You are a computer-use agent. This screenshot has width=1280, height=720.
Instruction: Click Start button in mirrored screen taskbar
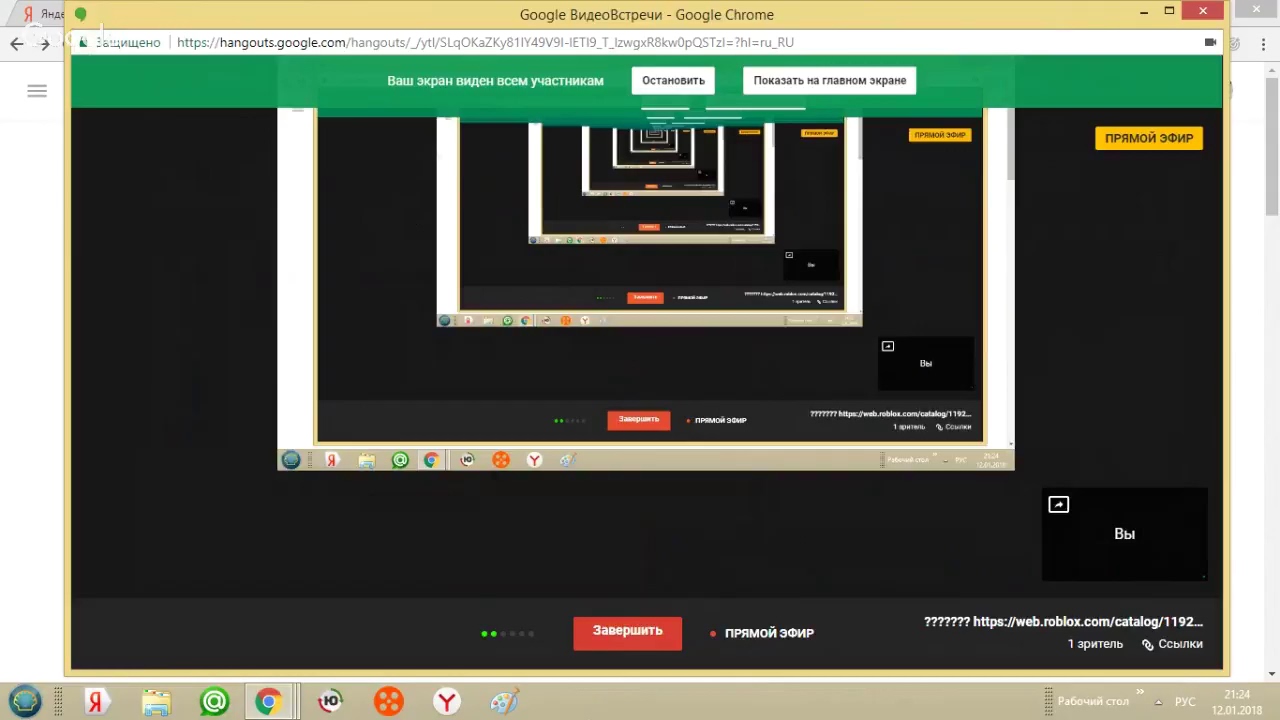tap(291, 460)
